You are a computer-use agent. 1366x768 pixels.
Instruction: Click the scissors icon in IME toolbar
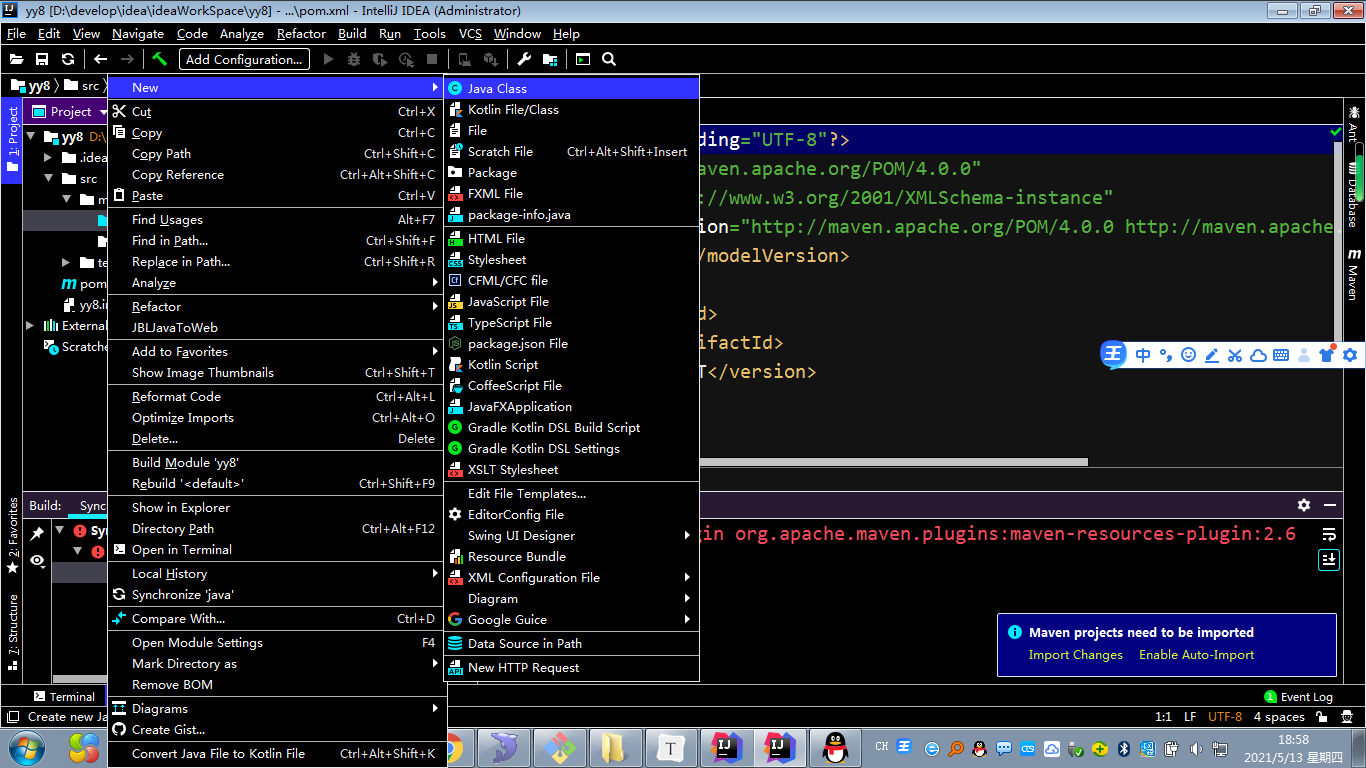point(1235,355)
